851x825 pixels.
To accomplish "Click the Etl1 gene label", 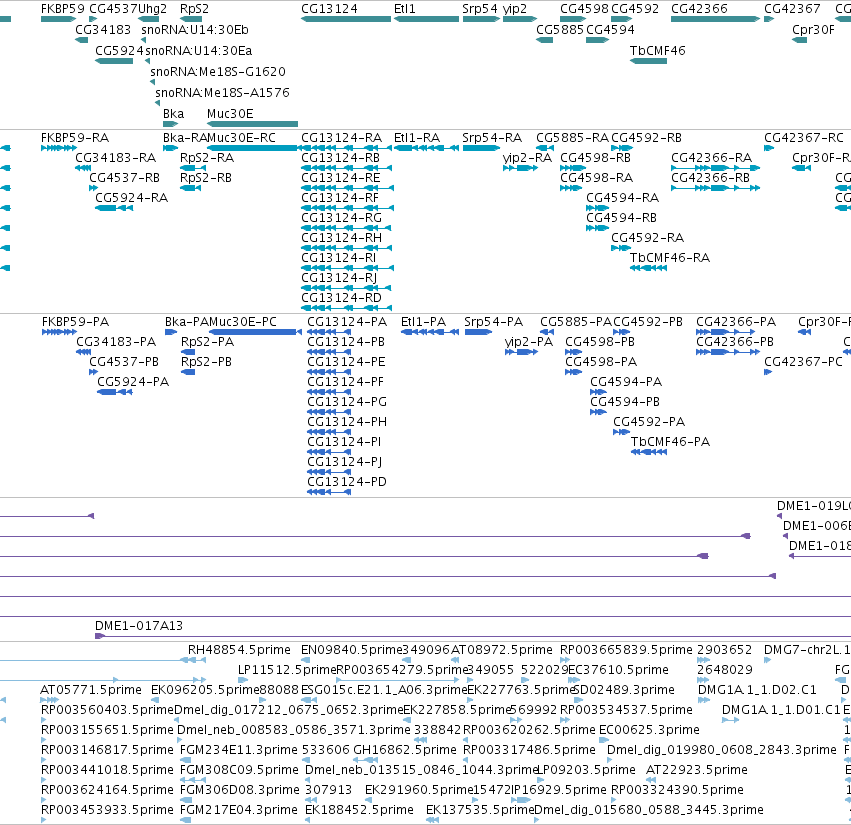I will point(404,9).
